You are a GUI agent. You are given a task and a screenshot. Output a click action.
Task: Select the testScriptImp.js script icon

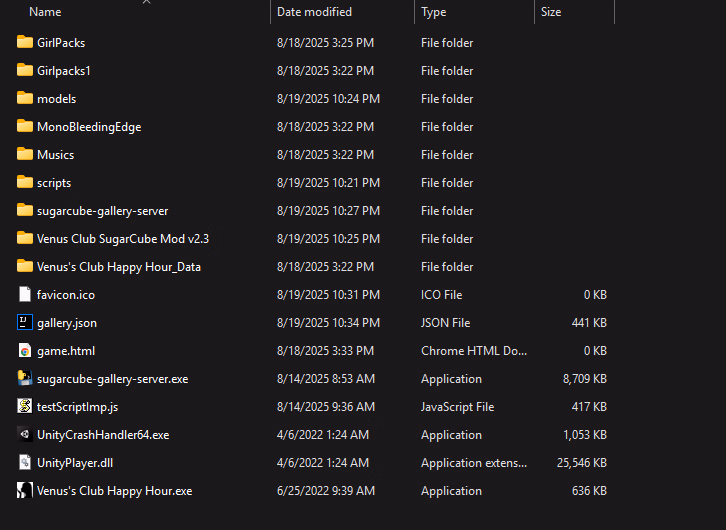click(x=25, y=407)
